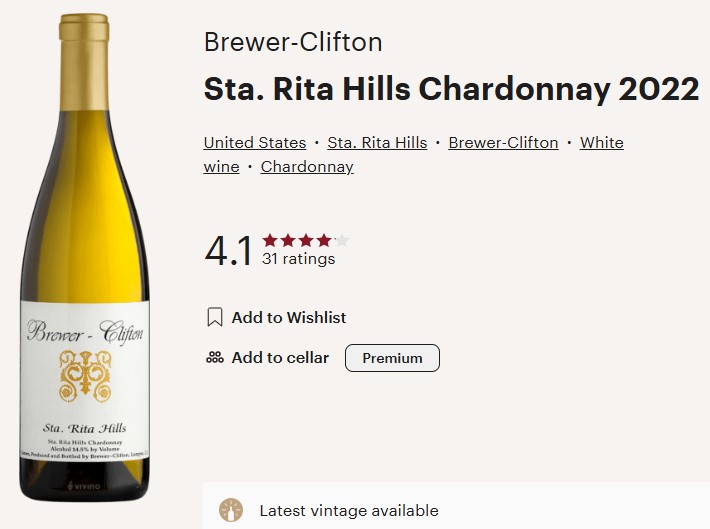
Task: Click the bookmark icon for Wishlist
Action: pyautogui.click(x=214, y=318)
